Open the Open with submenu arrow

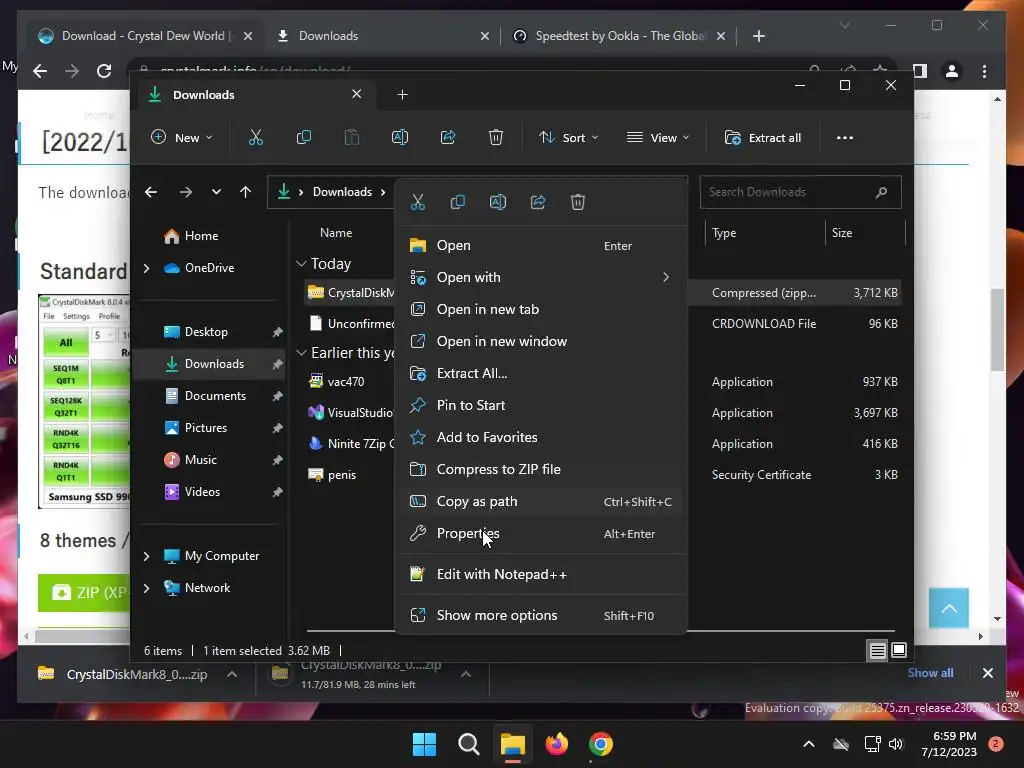point(665,277)
